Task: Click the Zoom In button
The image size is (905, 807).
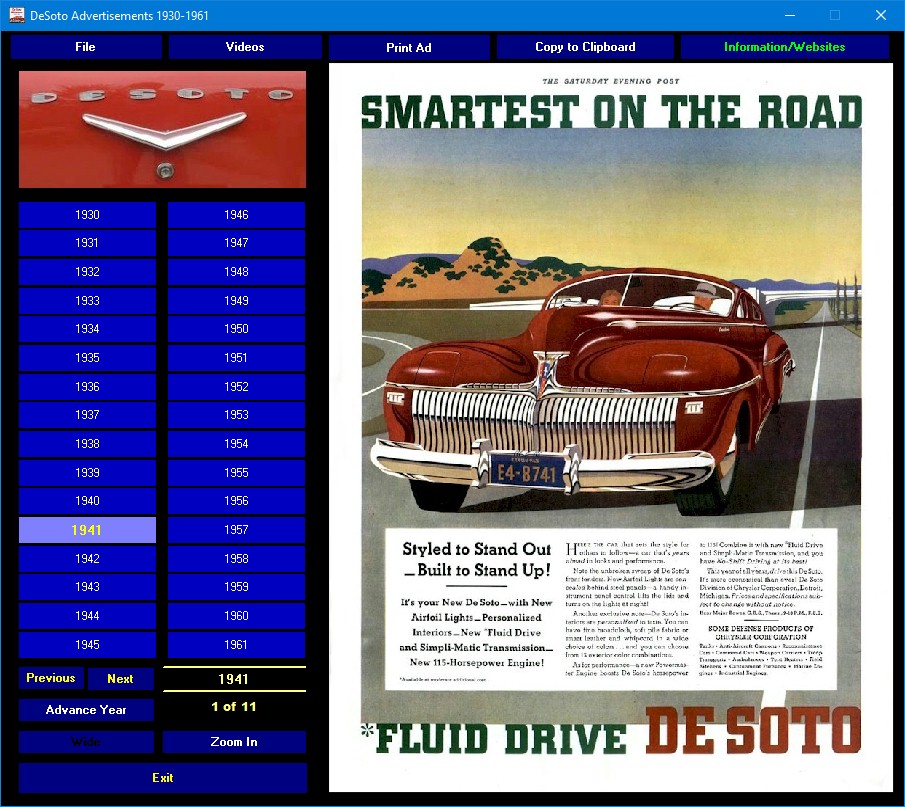Action: [234, 742]
